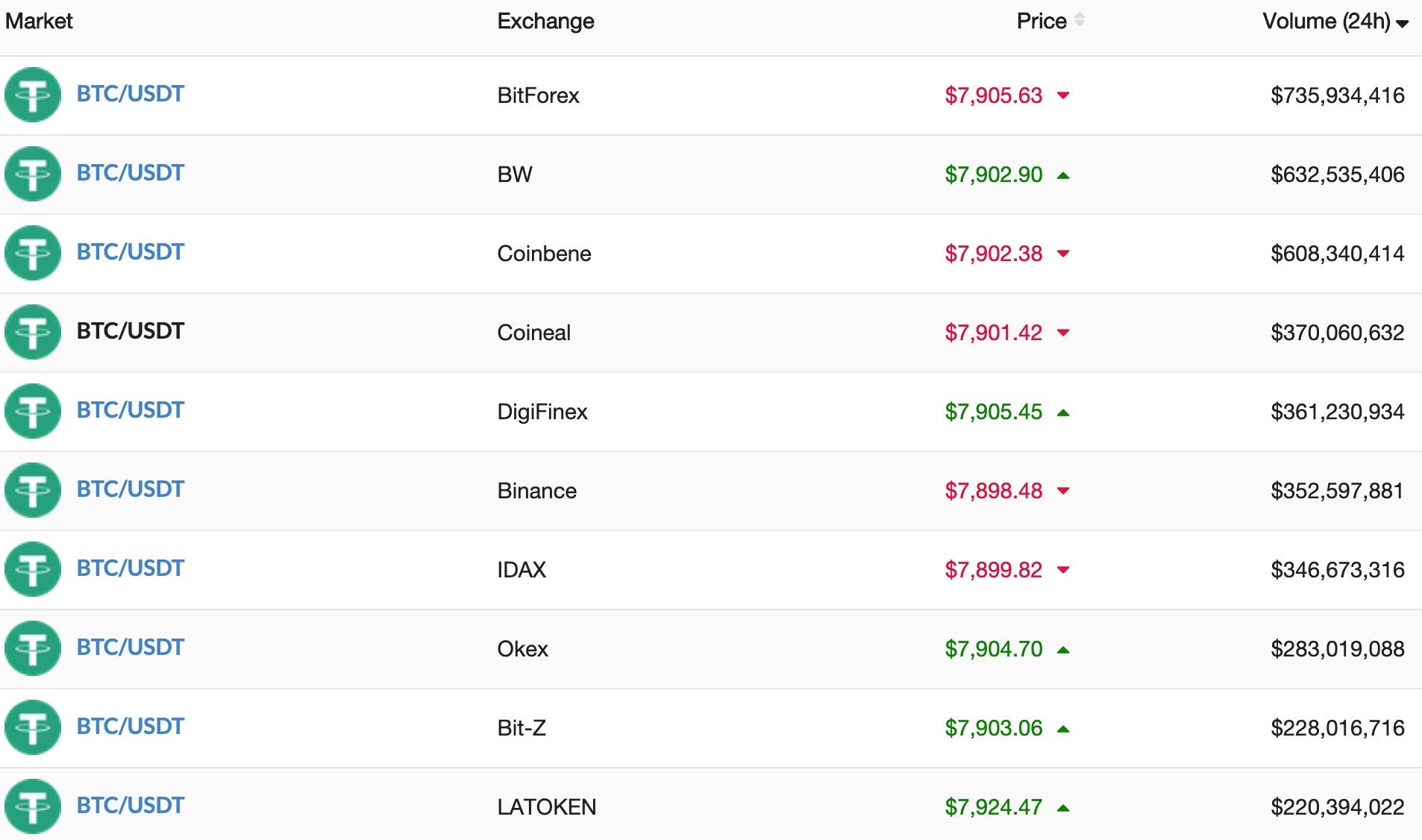Screen dimensions: 1422x840
Task: Click the BW price $7,902.90
Action: [x=993, y=175]
